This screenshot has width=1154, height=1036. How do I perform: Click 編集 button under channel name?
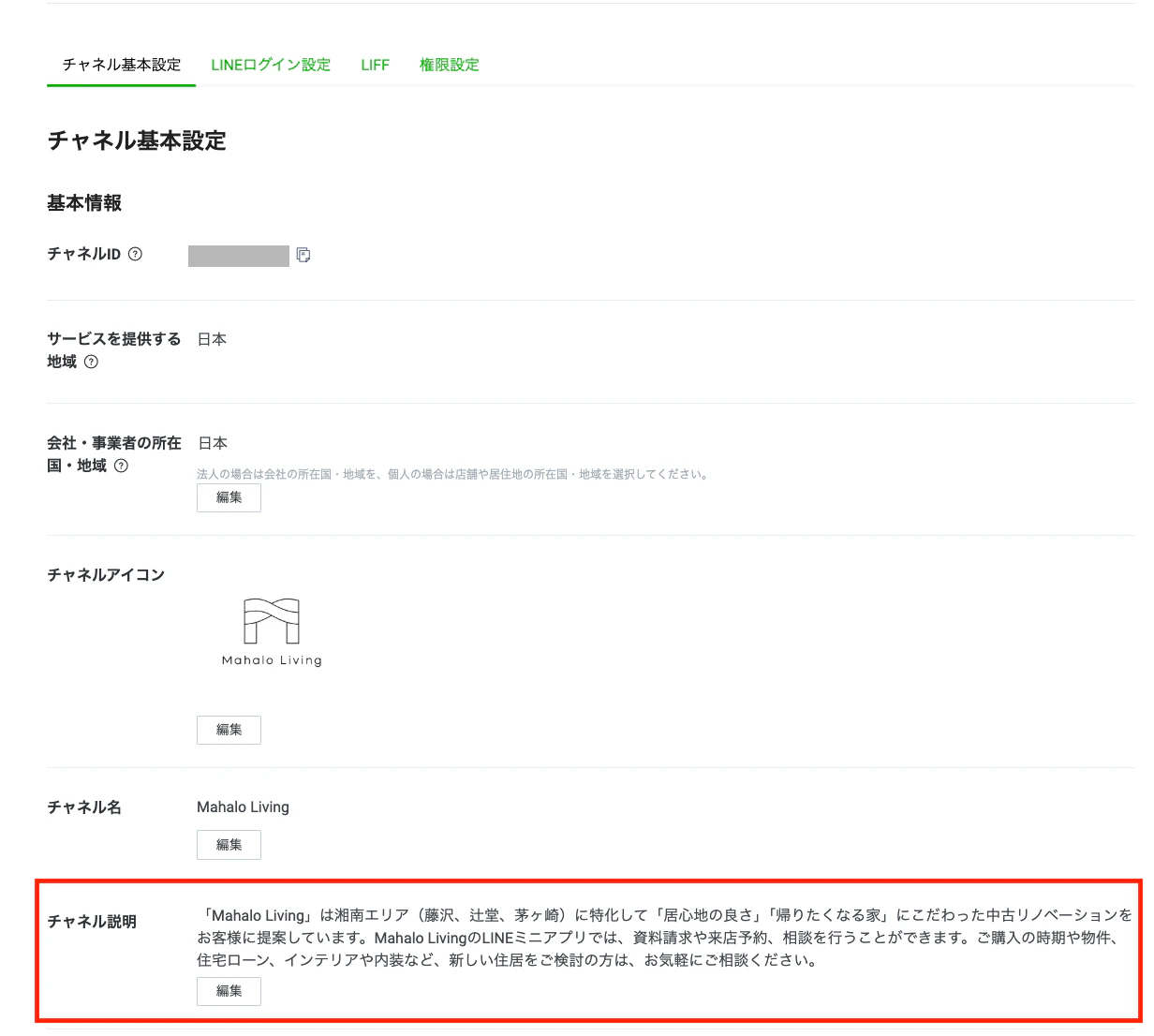(x=229, y=845)
